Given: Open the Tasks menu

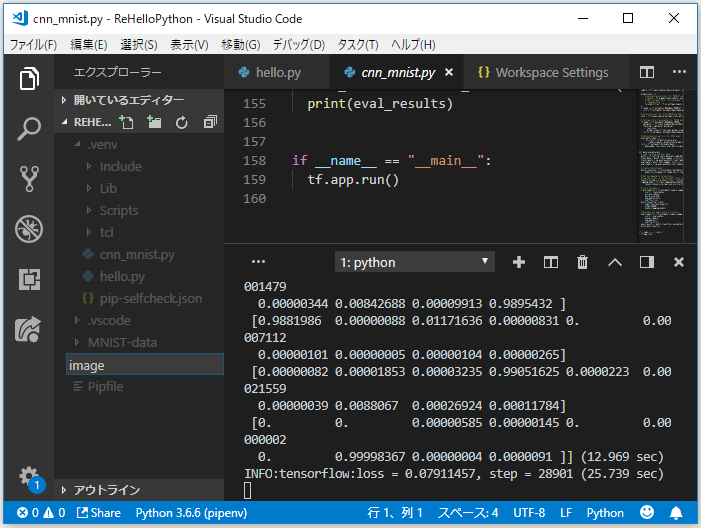Looking at the screenshot, I should tap(358, 44).
